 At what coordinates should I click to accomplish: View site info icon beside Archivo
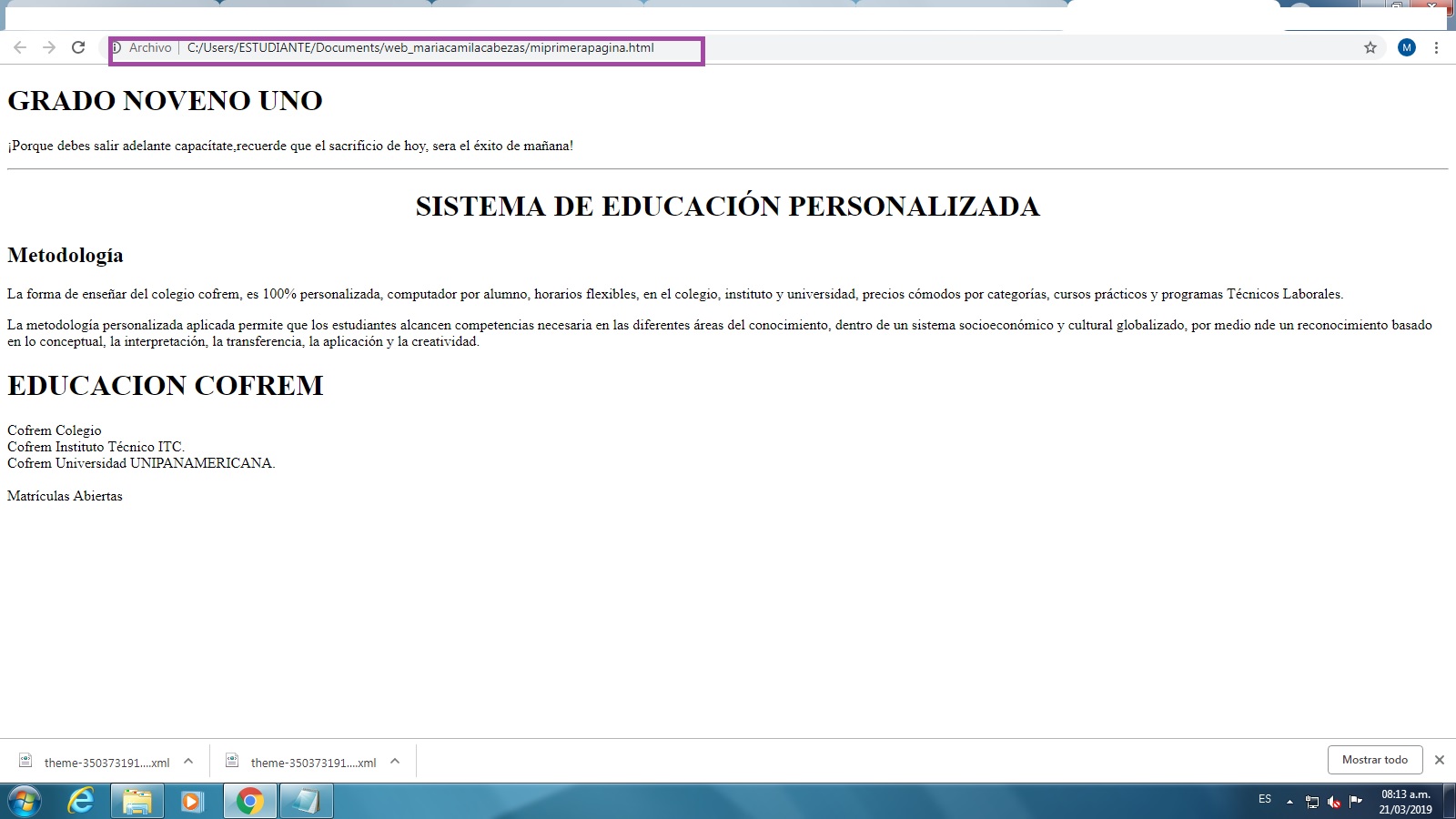[x=116, y=47]
